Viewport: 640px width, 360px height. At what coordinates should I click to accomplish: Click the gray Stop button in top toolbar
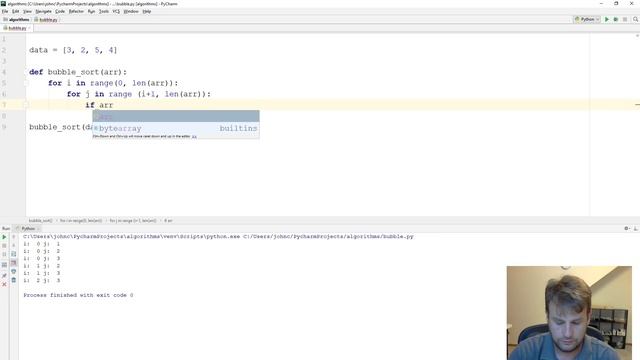(625, 19)
